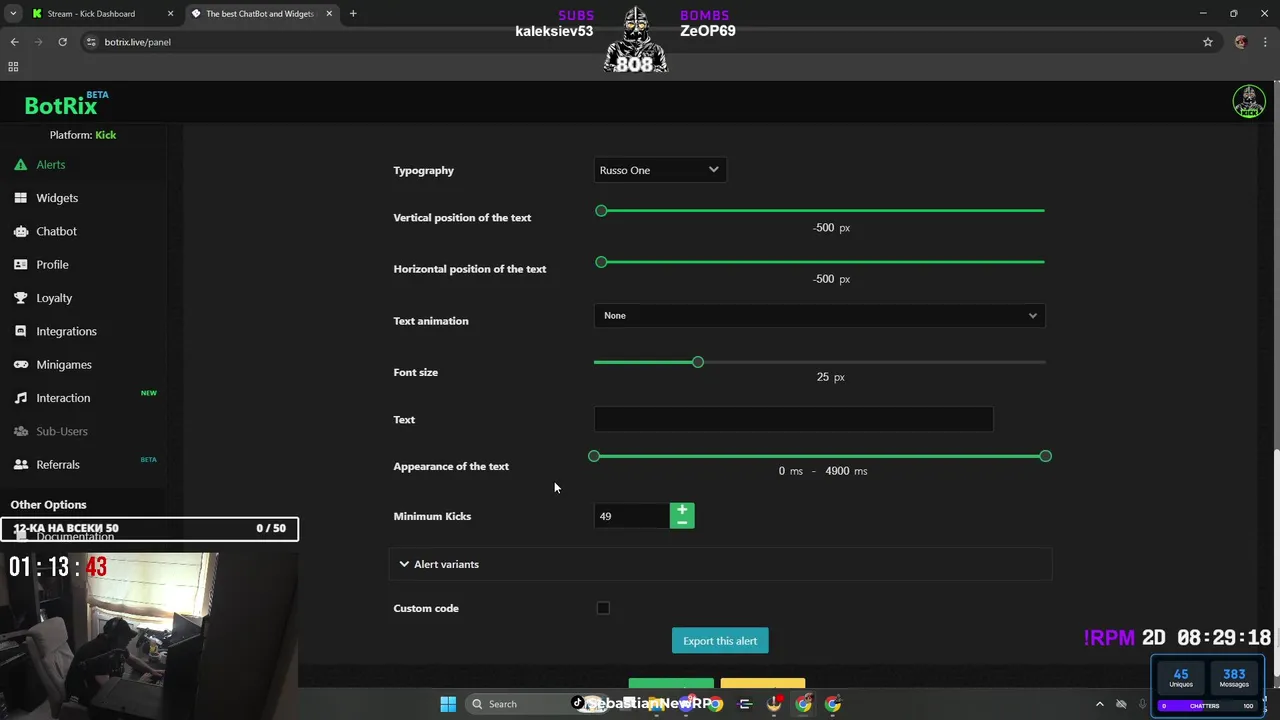Switch to Stream - Kick Dashboard tab
Viewport: 1280px width, 720px height.
pos(104,14)
